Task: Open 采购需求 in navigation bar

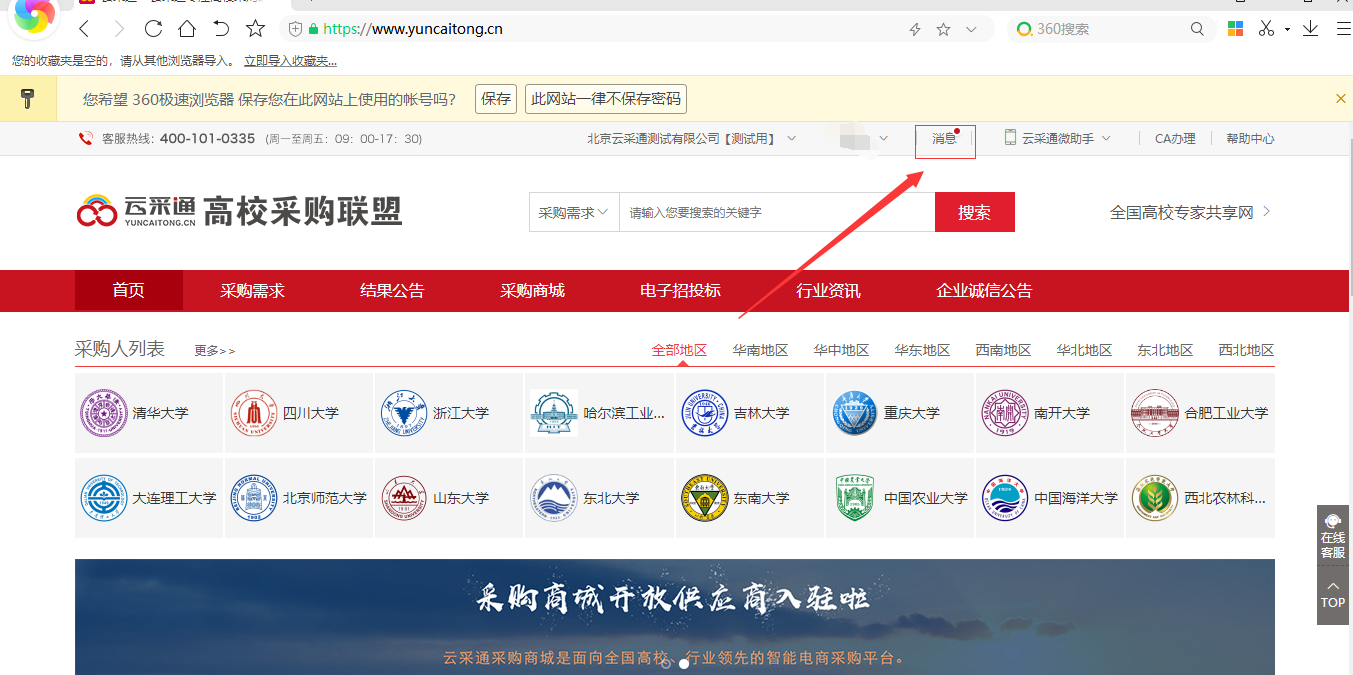Action: point(252,290)
